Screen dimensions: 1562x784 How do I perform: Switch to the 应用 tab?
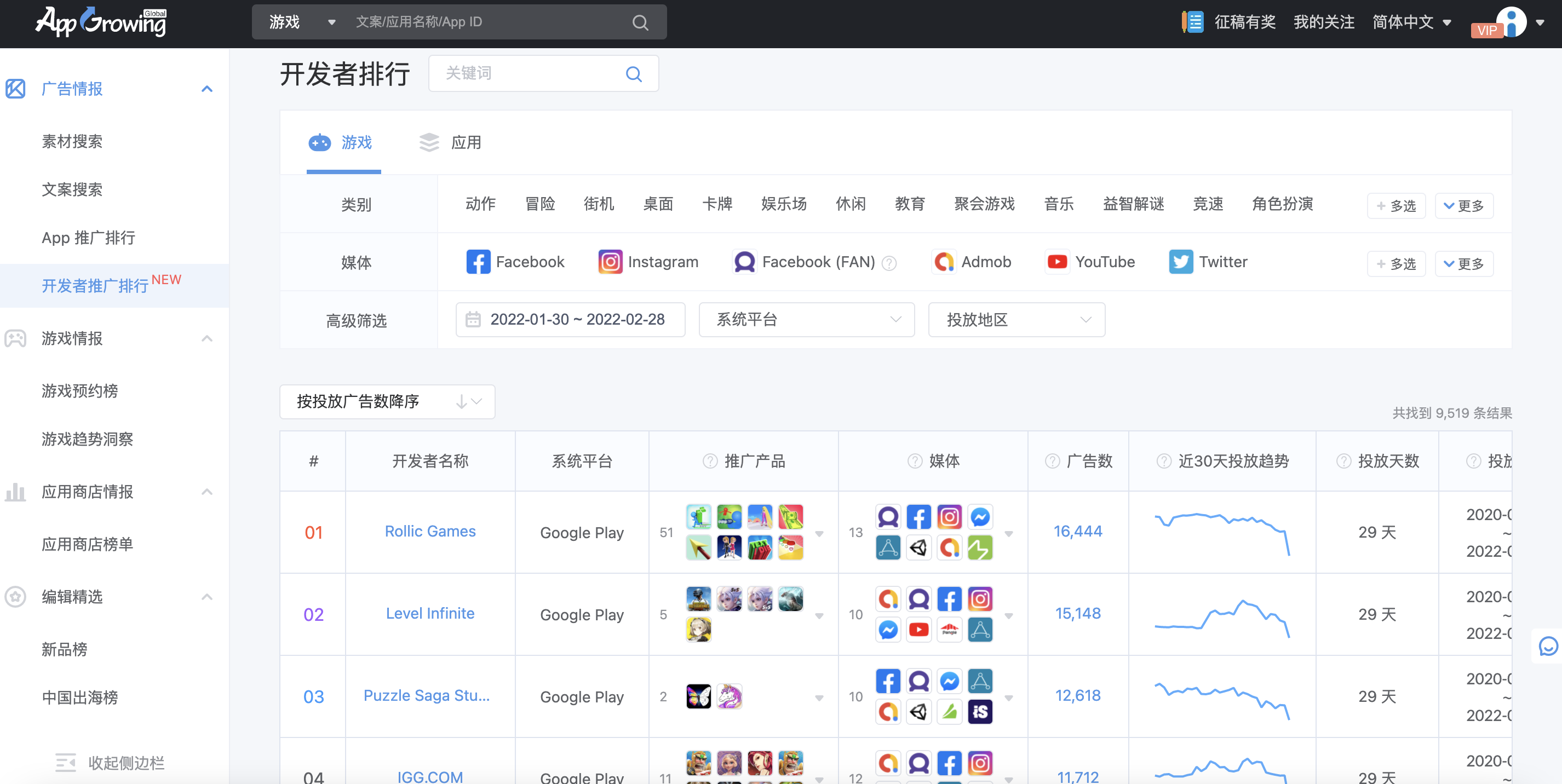451,142
